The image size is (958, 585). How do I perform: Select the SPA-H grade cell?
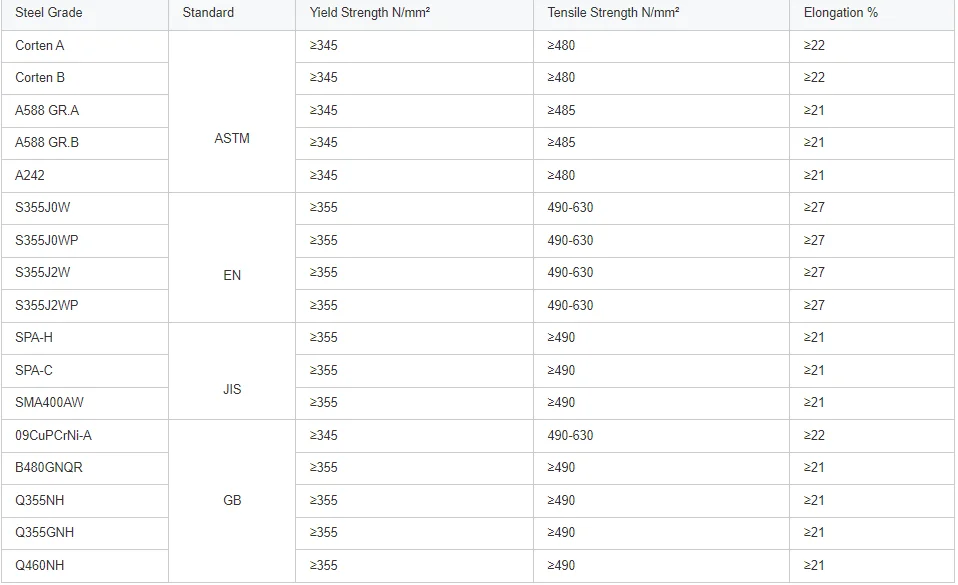(34, 338)
